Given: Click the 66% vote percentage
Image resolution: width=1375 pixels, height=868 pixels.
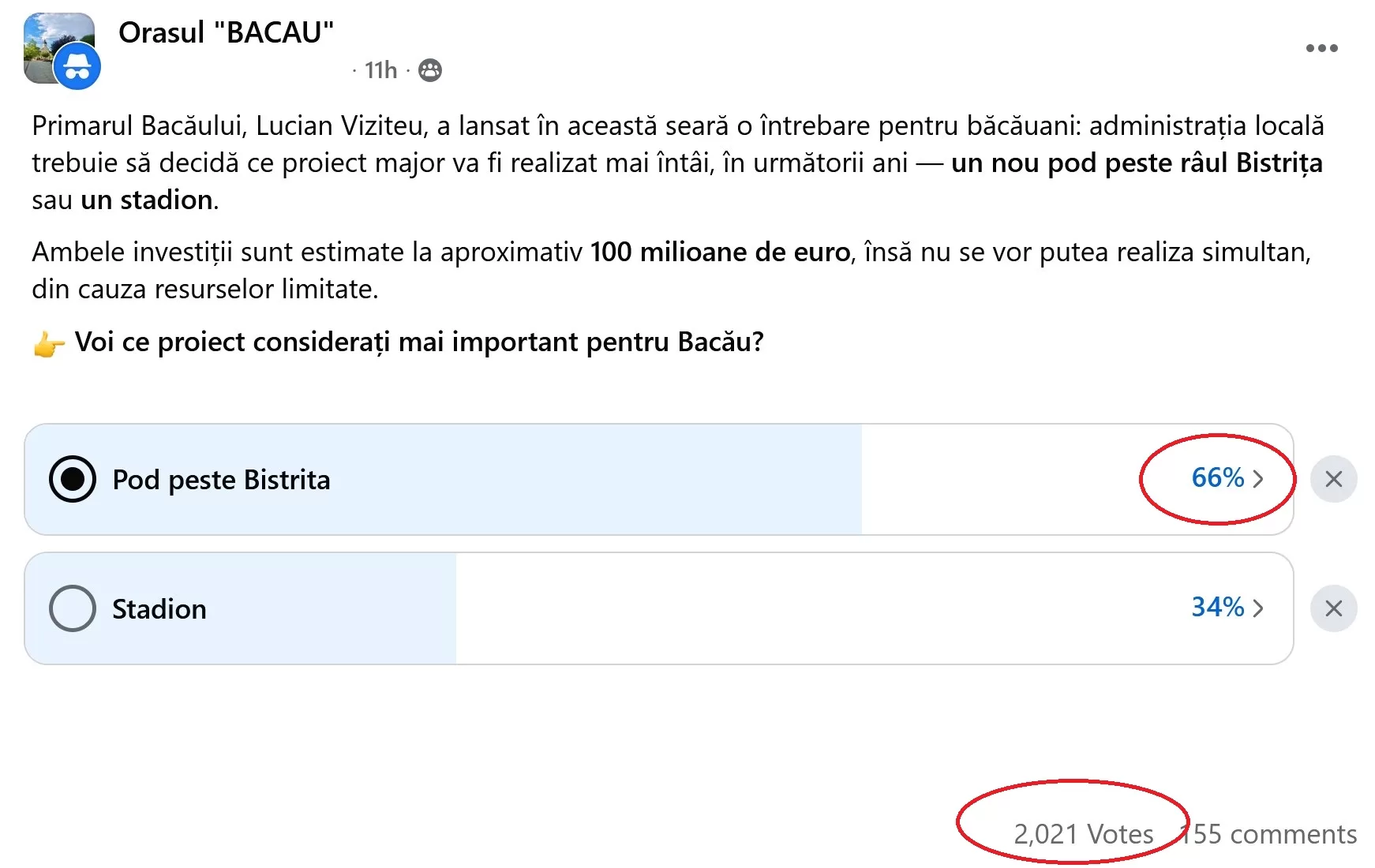Looking at the screenshot, I should coord(1217,478).
